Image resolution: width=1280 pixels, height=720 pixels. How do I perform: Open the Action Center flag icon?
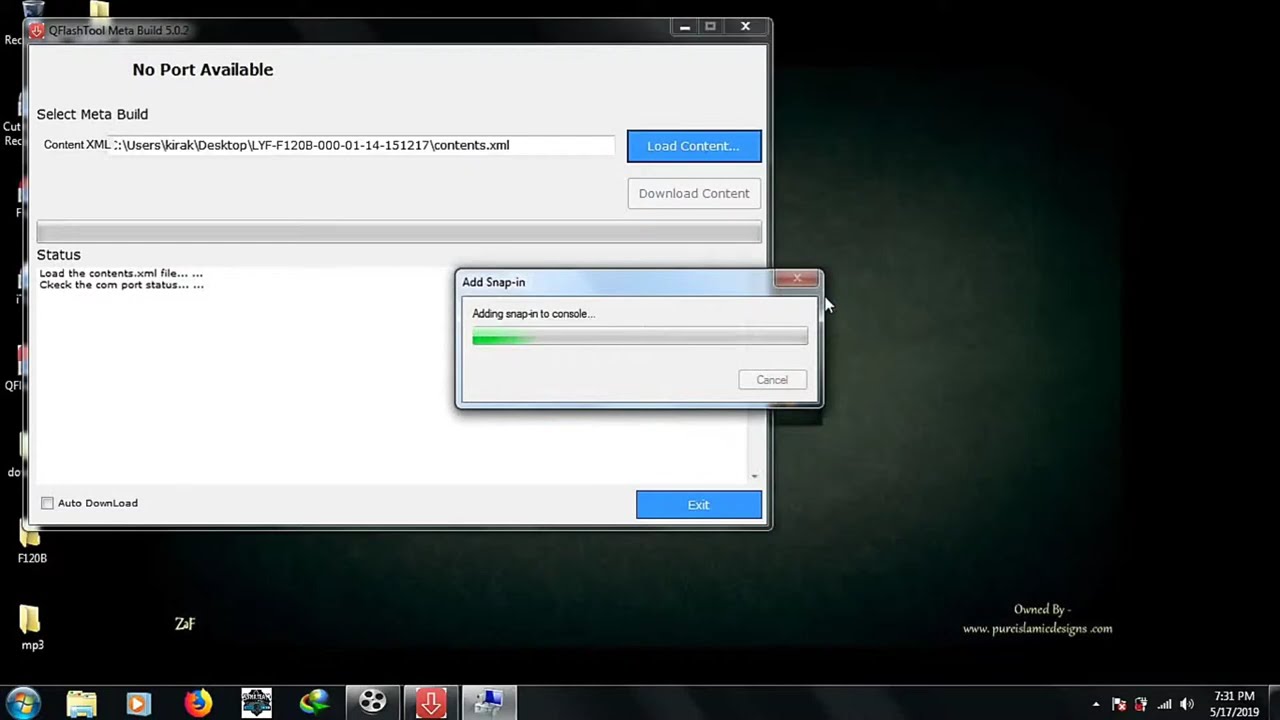pos(1119,704)
